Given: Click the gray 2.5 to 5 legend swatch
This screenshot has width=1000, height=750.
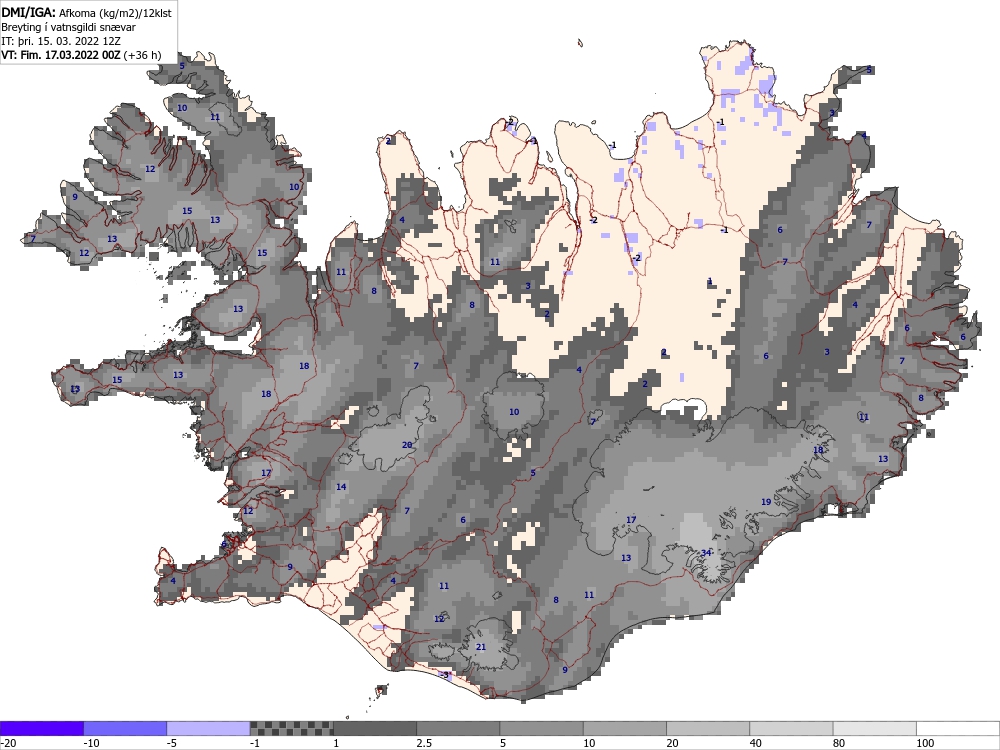Looking at the screenshot, I should (458, 728).
